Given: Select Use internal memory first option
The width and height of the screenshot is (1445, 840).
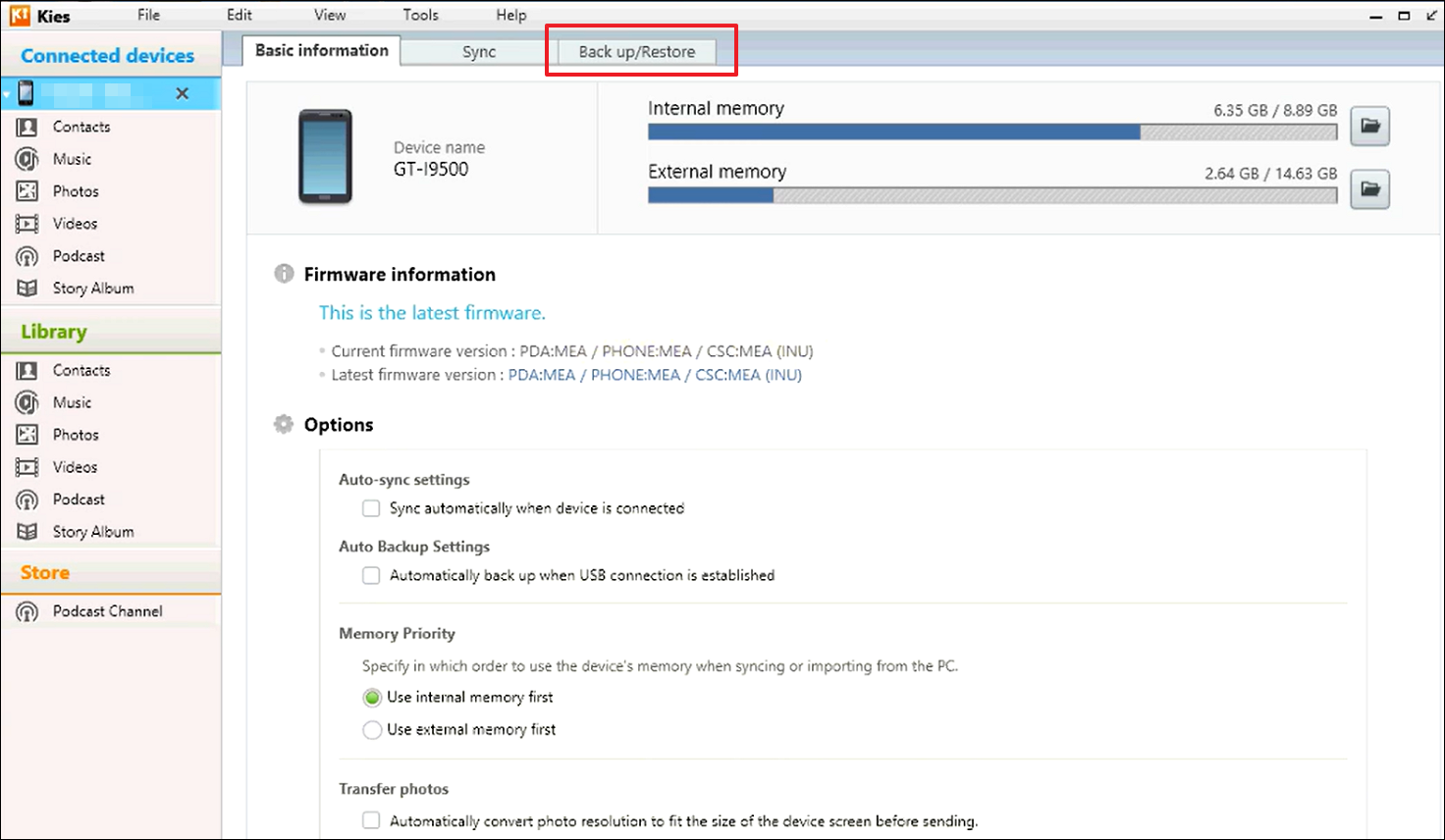Looking at the screenshot, I should tap(372, 698).
